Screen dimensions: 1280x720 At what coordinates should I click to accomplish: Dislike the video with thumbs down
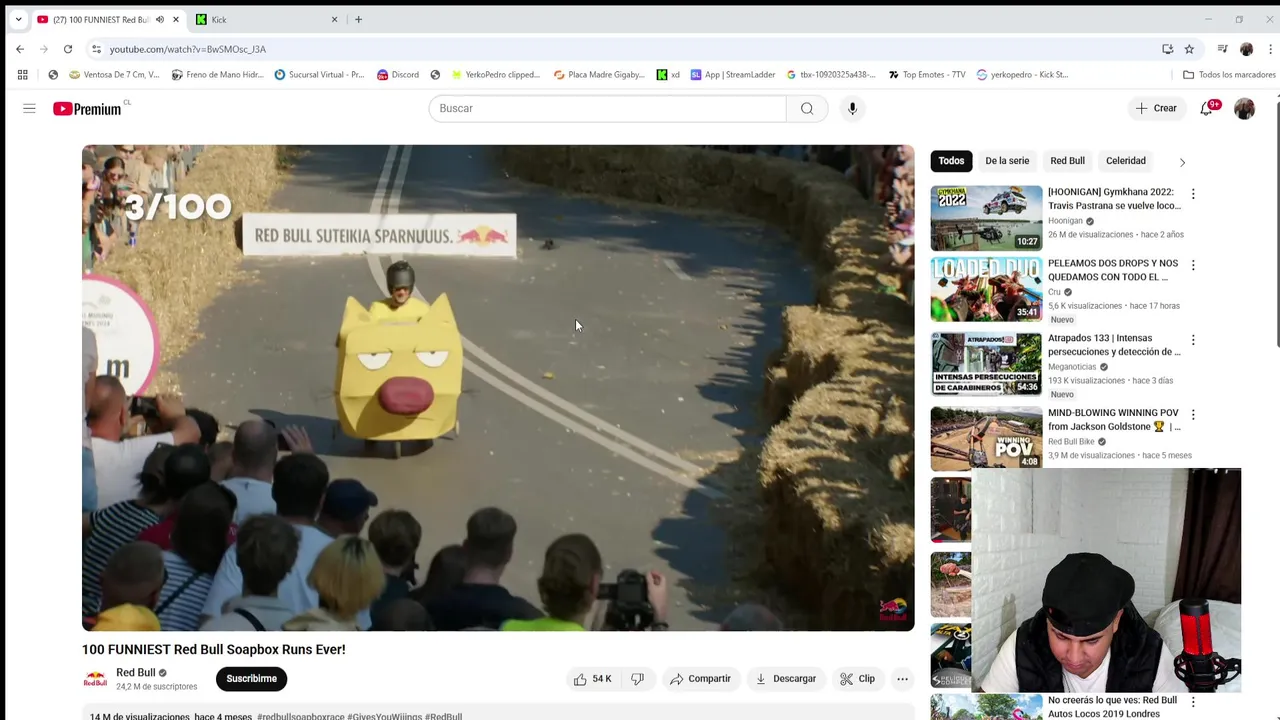pos(637,679)
